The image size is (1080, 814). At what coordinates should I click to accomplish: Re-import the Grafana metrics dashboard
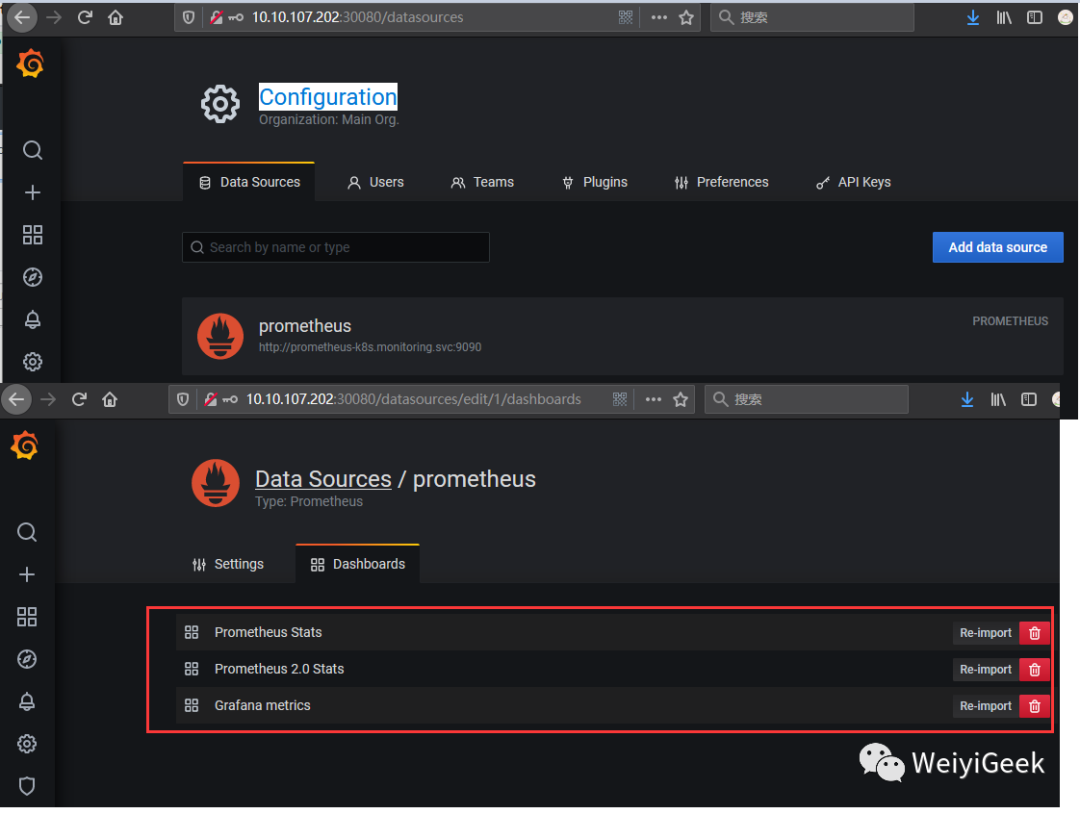(986, 706)
